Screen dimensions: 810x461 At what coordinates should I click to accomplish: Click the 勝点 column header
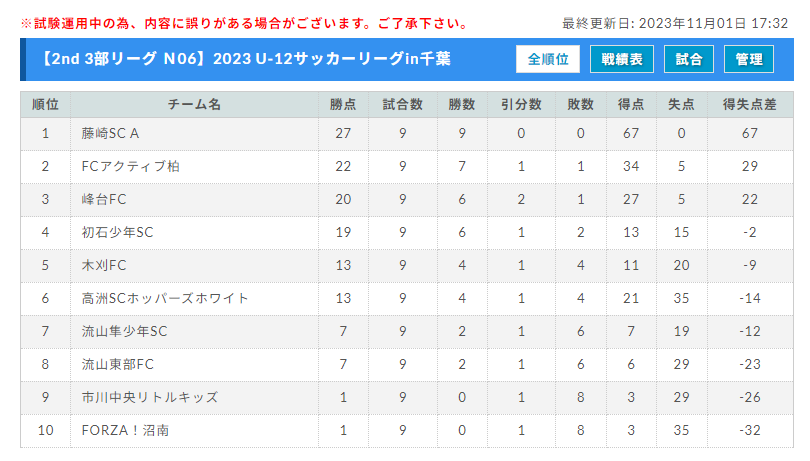tap(343, 104)
